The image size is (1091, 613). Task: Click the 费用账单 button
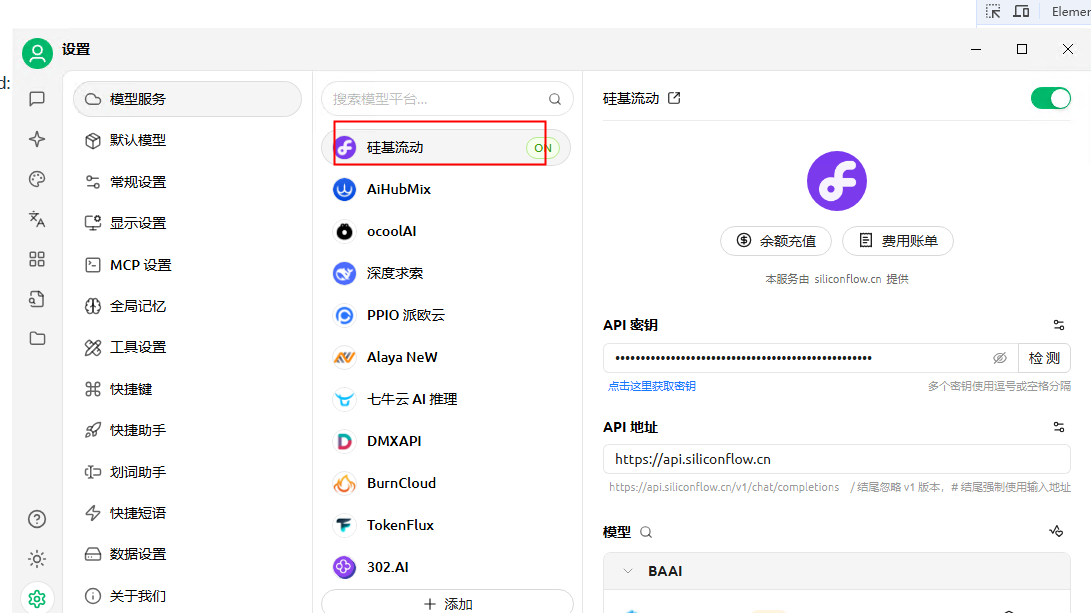898,241
